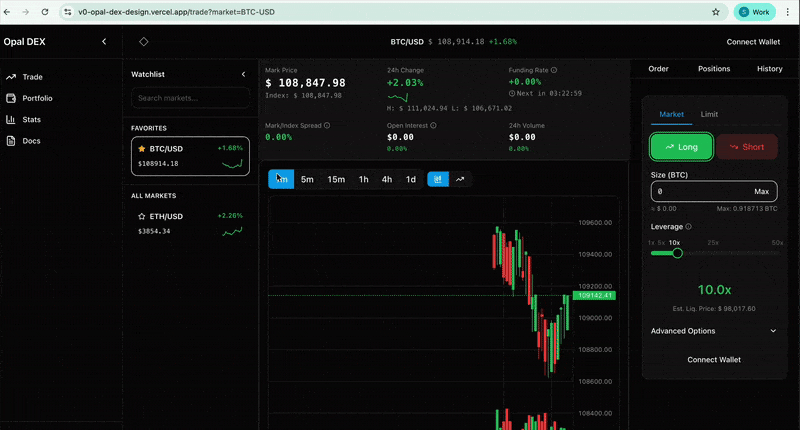
Task: Click the Mark Price $ 108,847.98 value
Action: (305, 83)
